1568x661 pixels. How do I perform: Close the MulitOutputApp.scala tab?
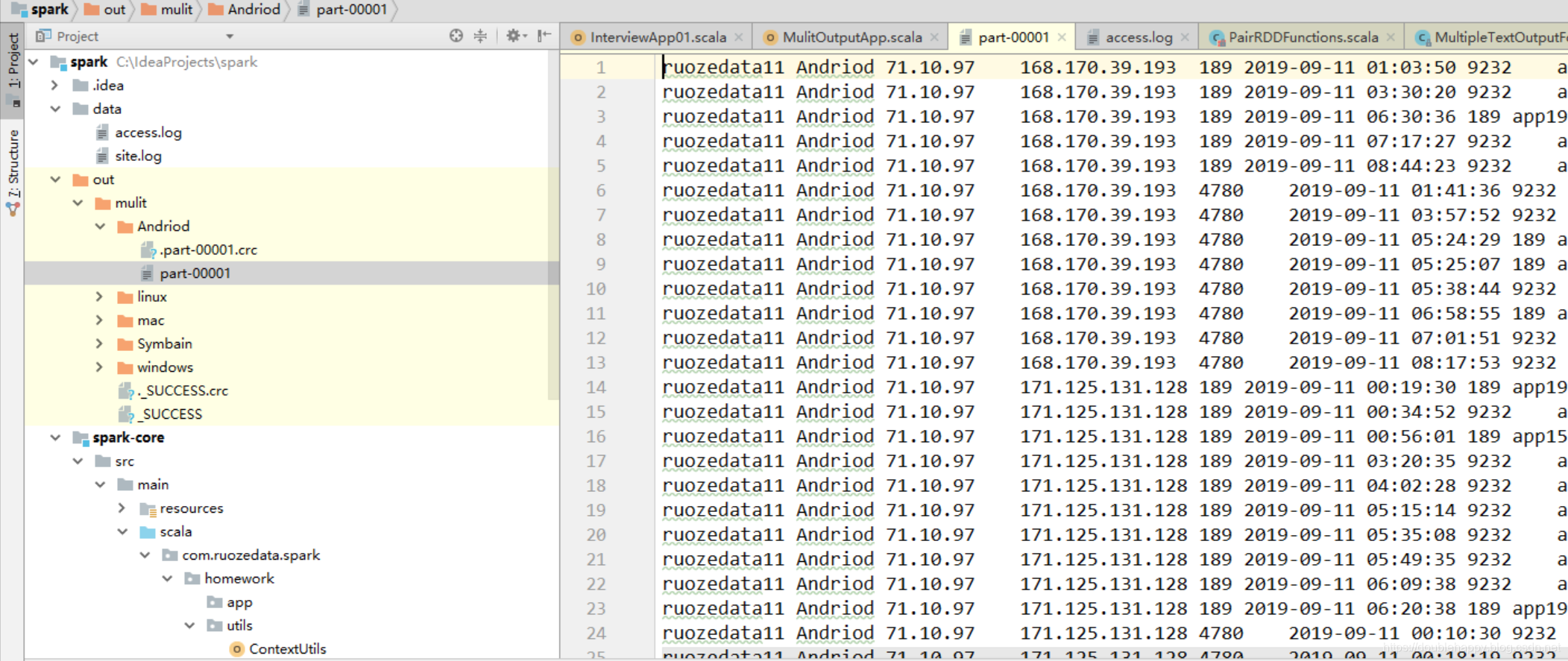pos(934,37)
